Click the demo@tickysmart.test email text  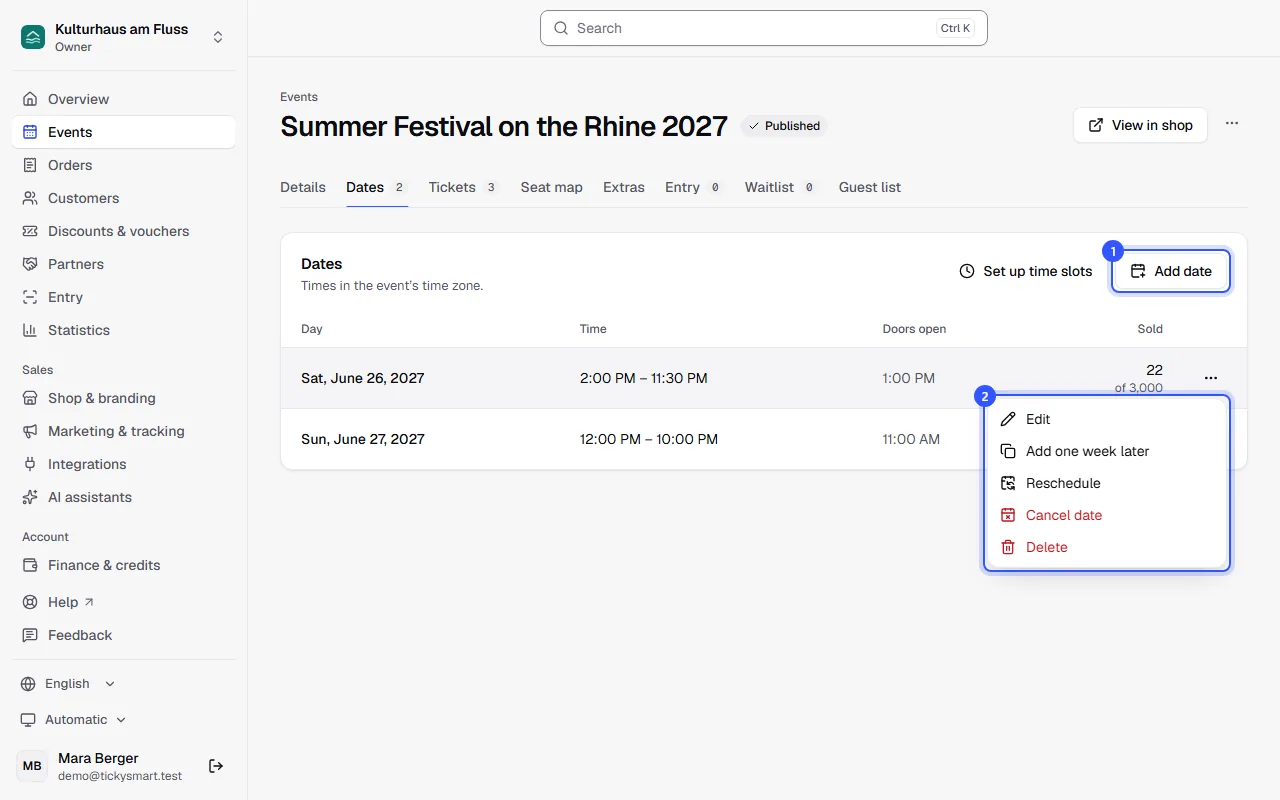click(x=120, y=776)
